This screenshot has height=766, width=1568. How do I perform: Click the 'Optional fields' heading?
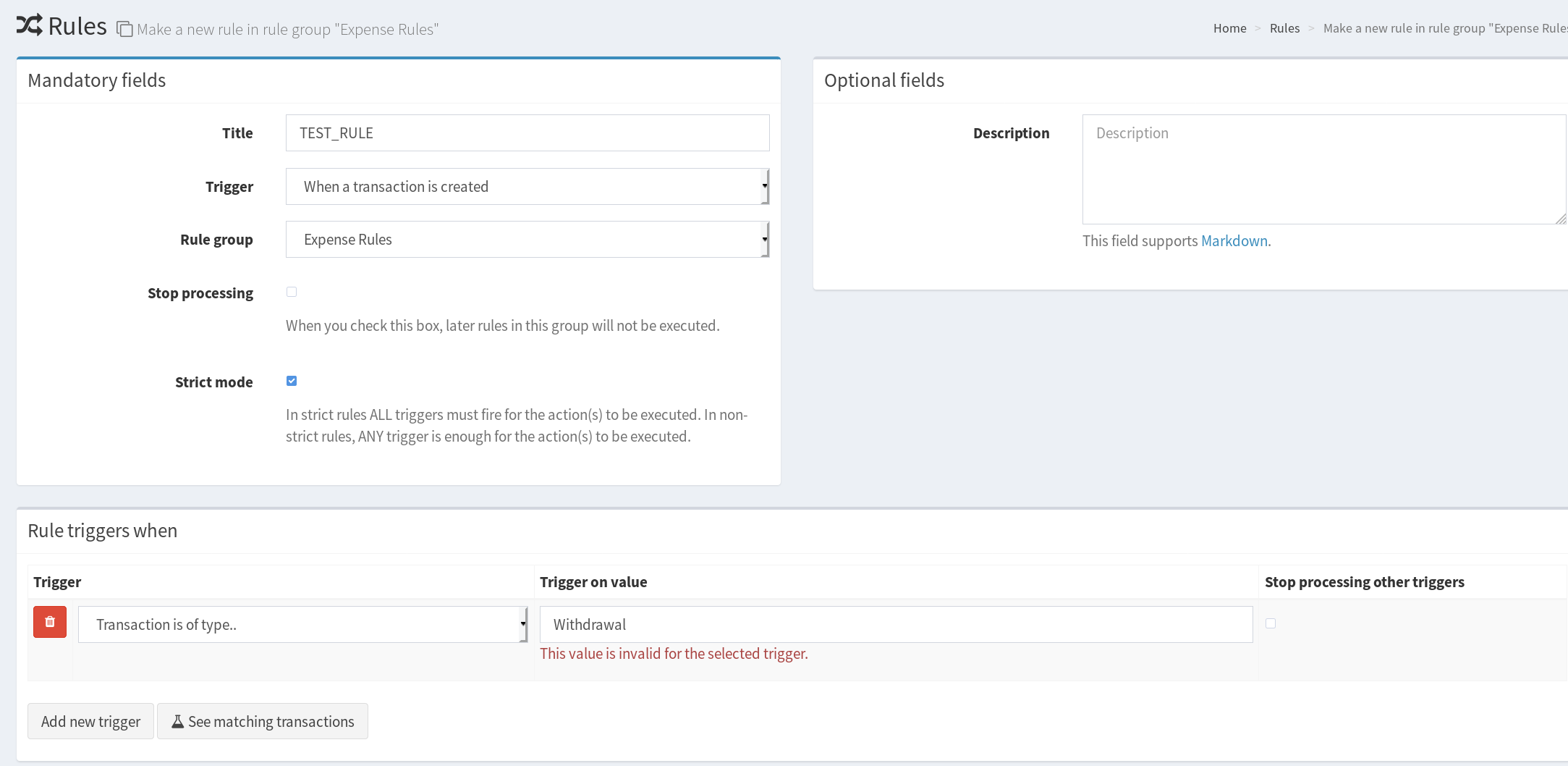pos(884,80)
